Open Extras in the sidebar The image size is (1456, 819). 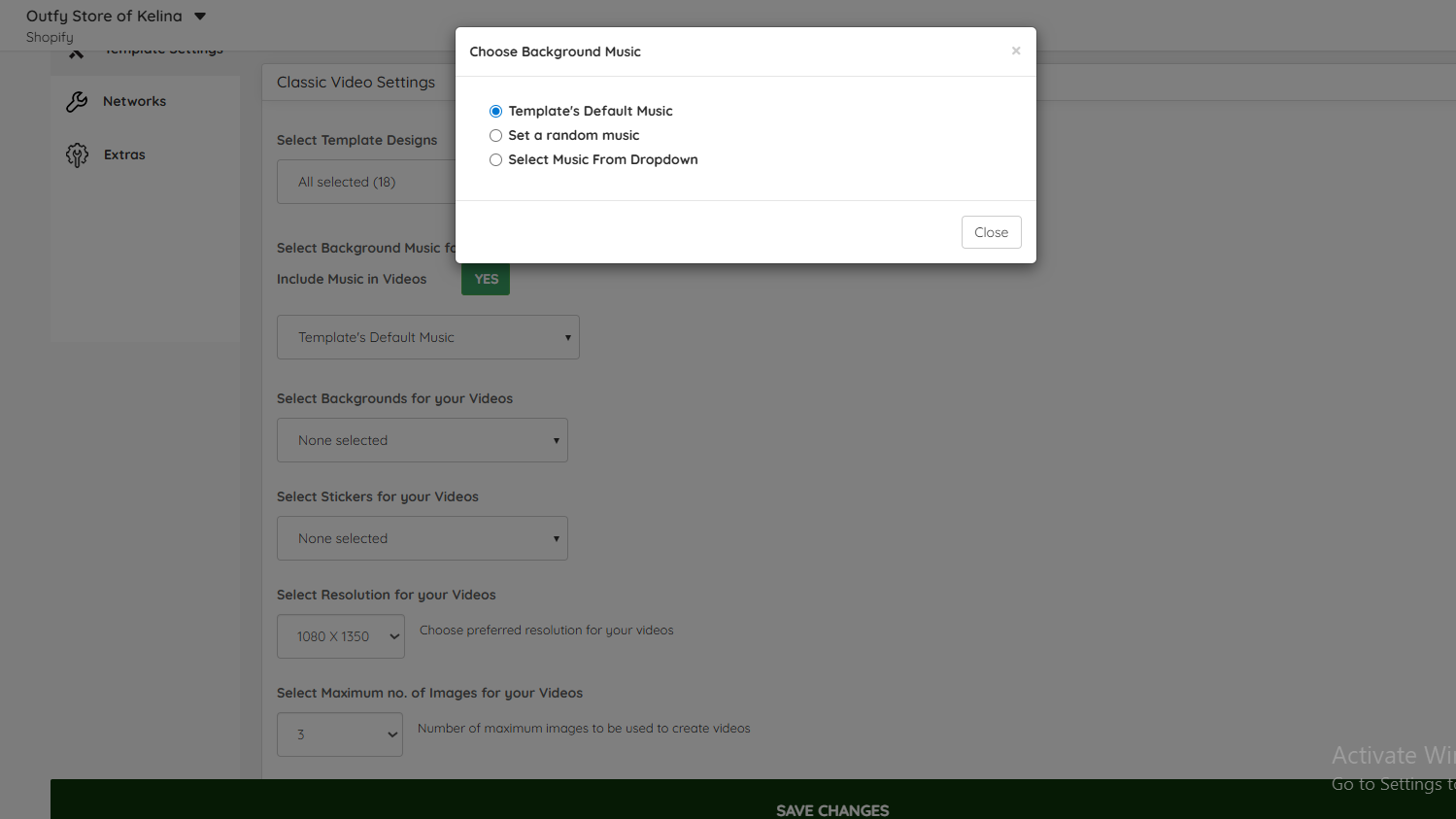(x=124, y=154)
